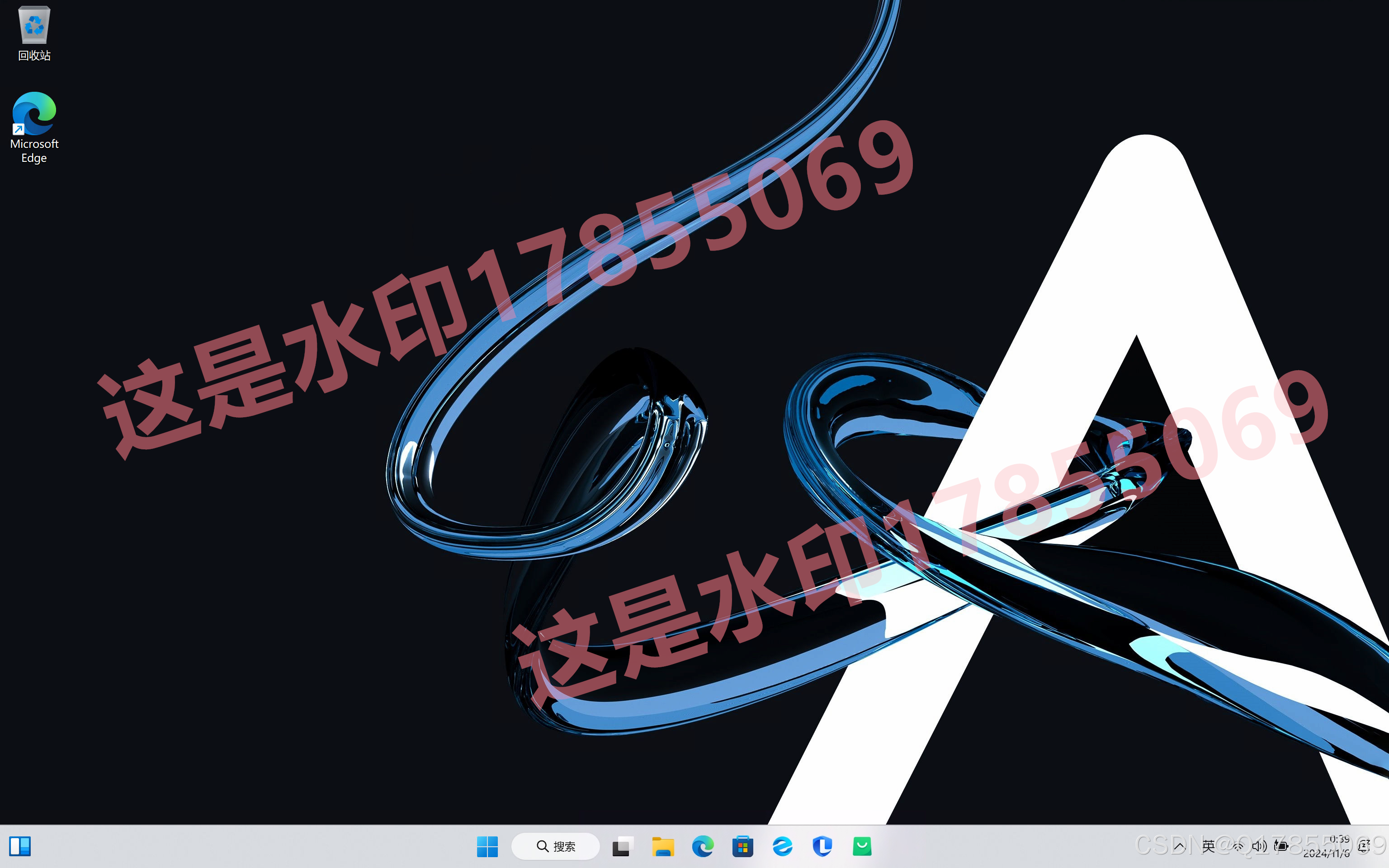Screen dimensions: 1389x868
Task: Open the clock and date 2024/11/6
Action: click(1327, 846)
